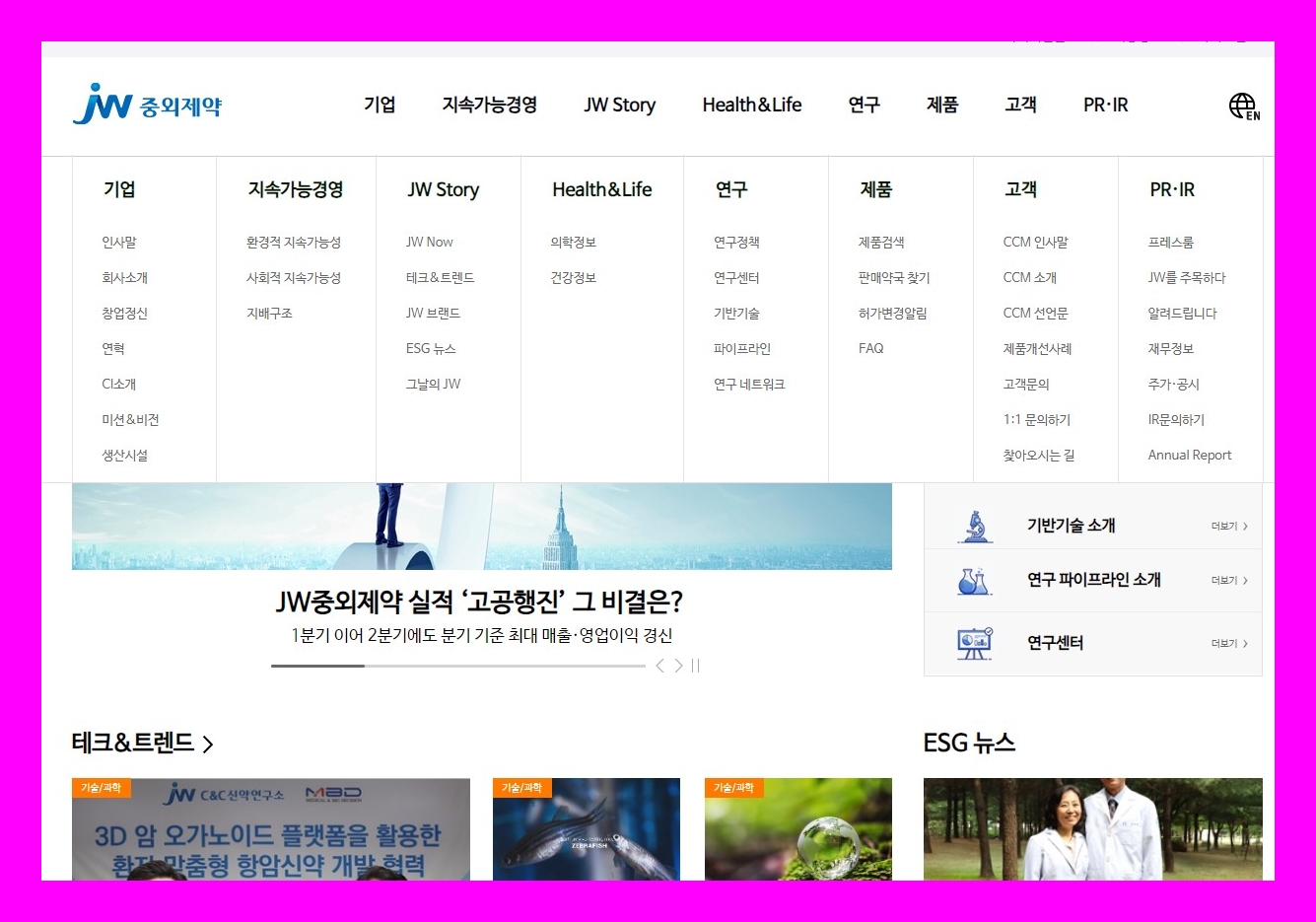1316x922 pixels.
Task: Open JW Now submenu link
Action: click(430, 243)
